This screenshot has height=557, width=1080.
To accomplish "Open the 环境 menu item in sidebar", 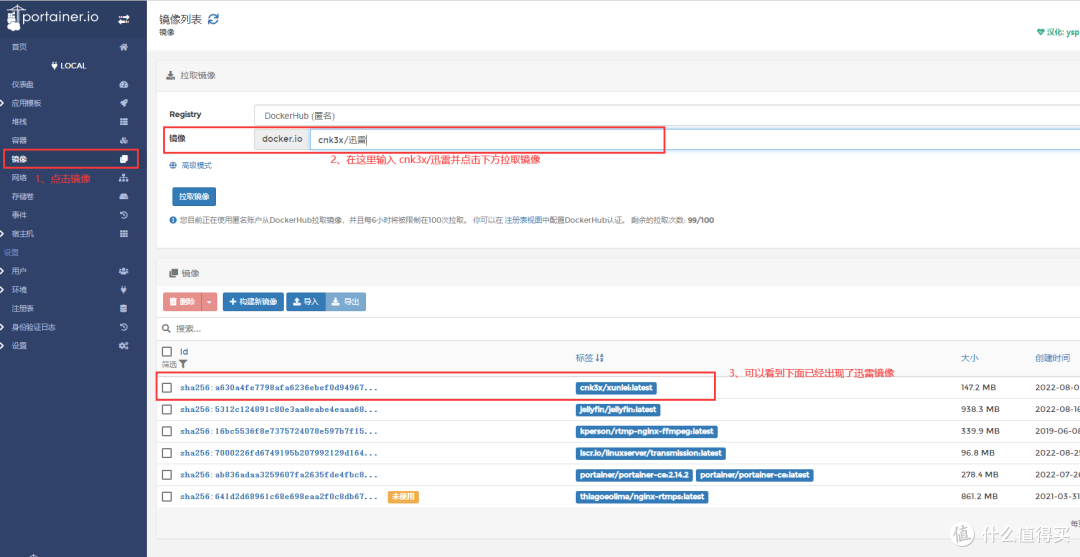I will pyautogui.click(x=19, y=289).
